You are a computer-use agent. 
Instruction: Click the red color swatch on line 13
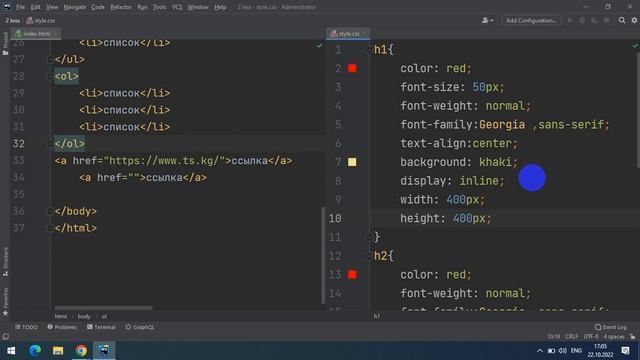(x=352, y=275)
